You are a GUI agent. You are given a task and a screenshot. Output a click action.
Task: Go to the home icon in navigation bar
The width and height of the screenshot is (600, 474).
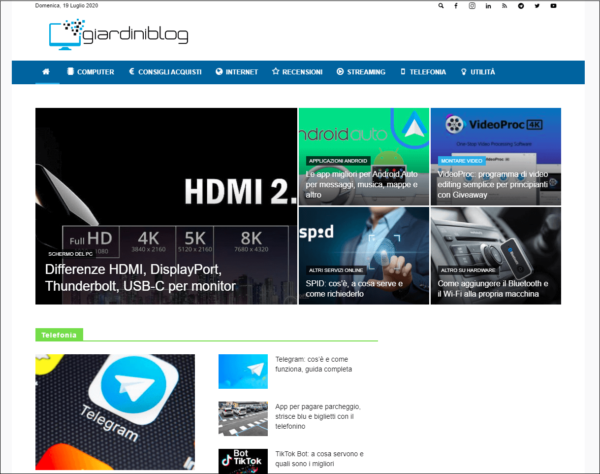click(46, 72)
